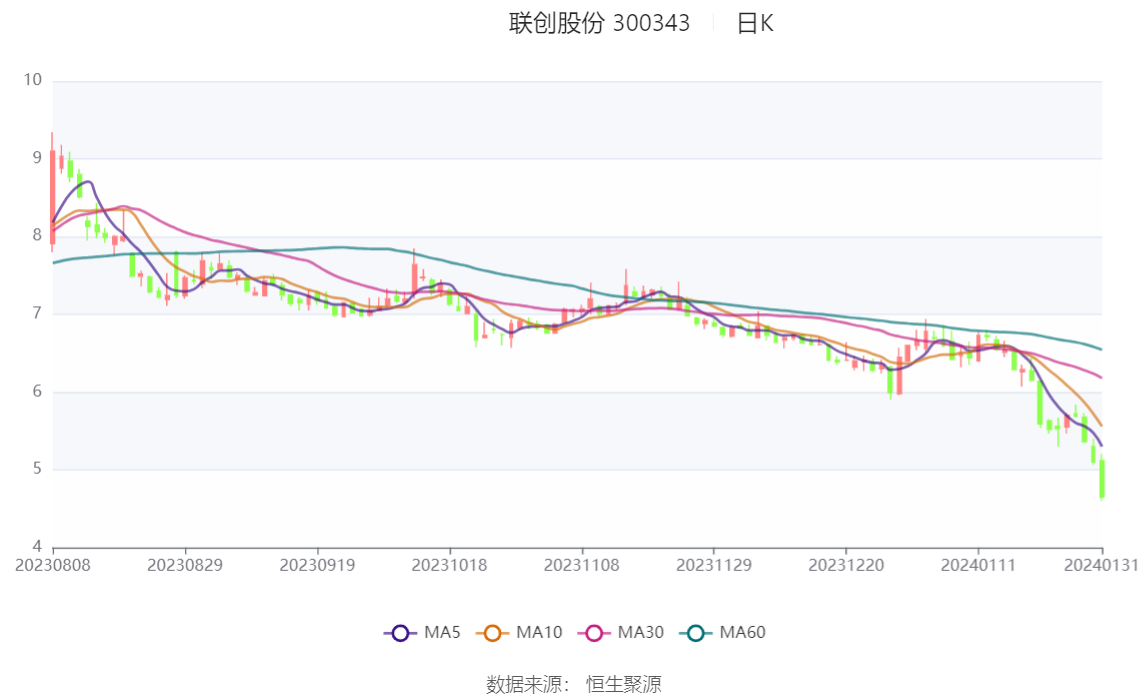
Task: Click the last green candlestick near 20240131
Action: point(1102,479)
